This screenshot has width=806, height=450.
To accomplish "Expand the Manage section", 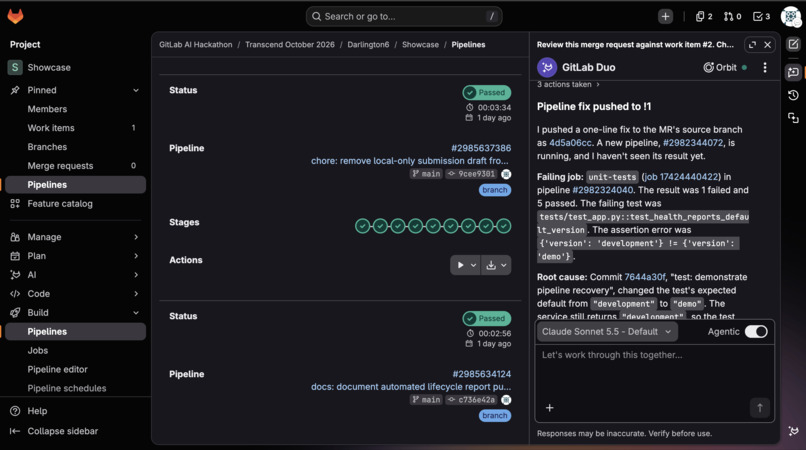I will coord(136,237).
